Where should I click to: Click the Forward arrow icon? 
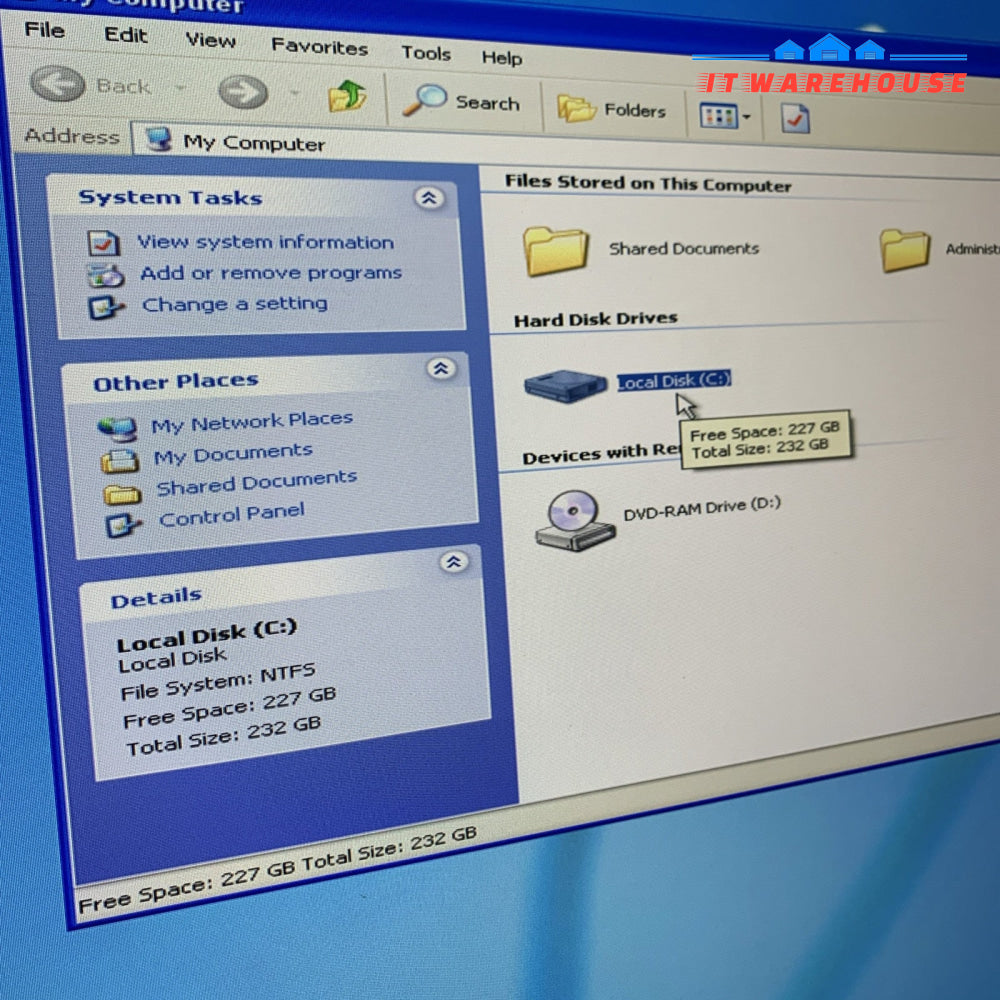tap(243, 92)
